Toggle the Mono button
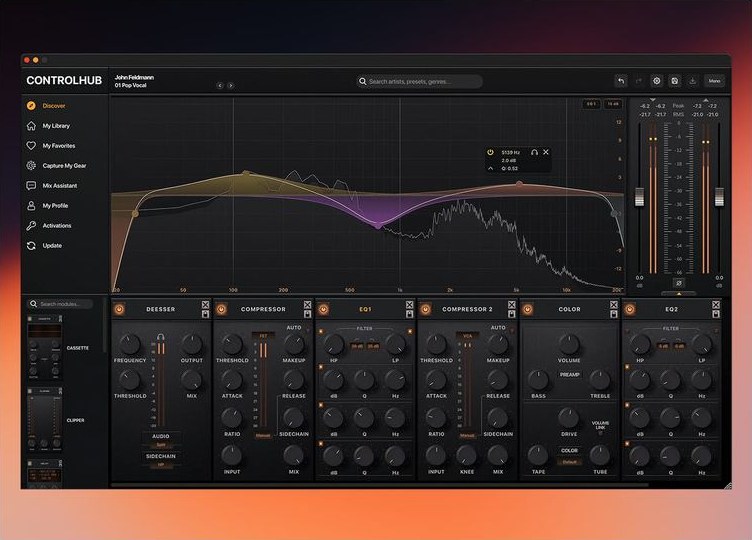Screen dimensions: 752x540 tap(714, 81)
